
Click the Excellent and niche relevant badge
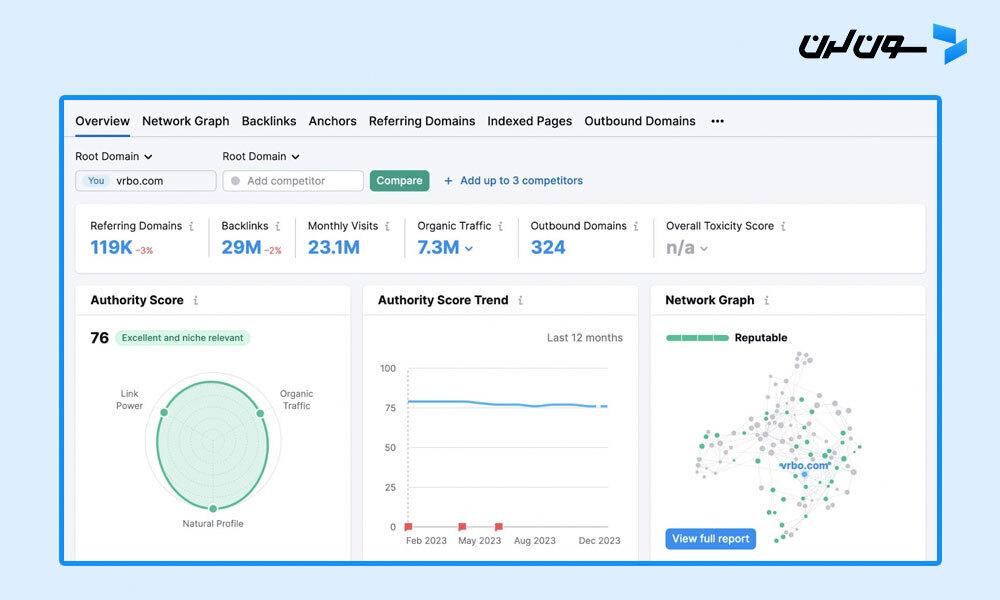[x=182, y=338]
